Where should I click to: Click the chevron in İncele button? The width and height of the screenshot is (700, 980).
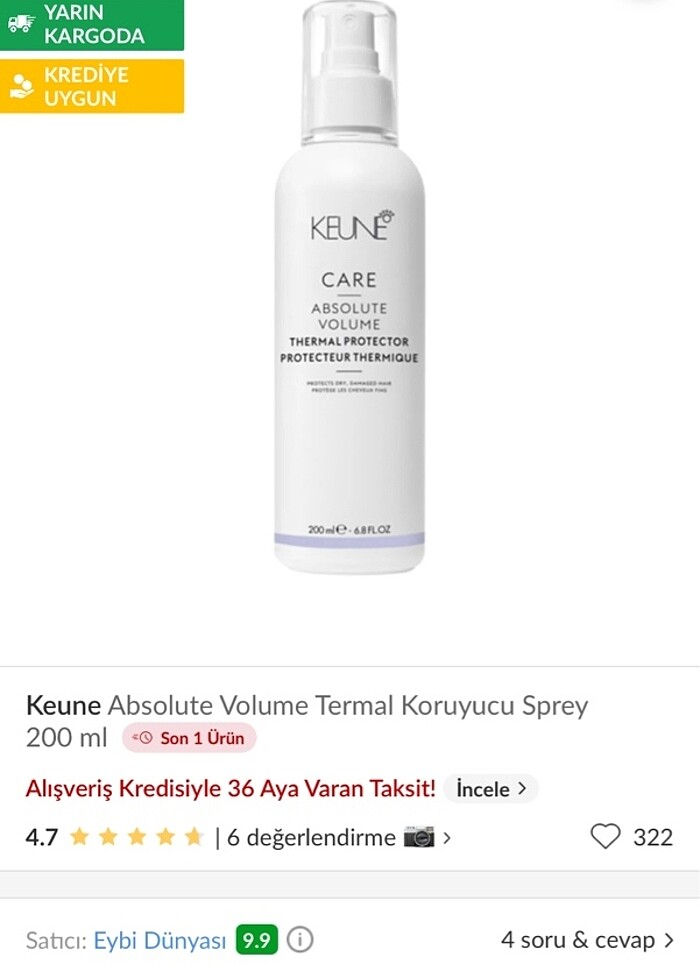(x=522, y=788)
